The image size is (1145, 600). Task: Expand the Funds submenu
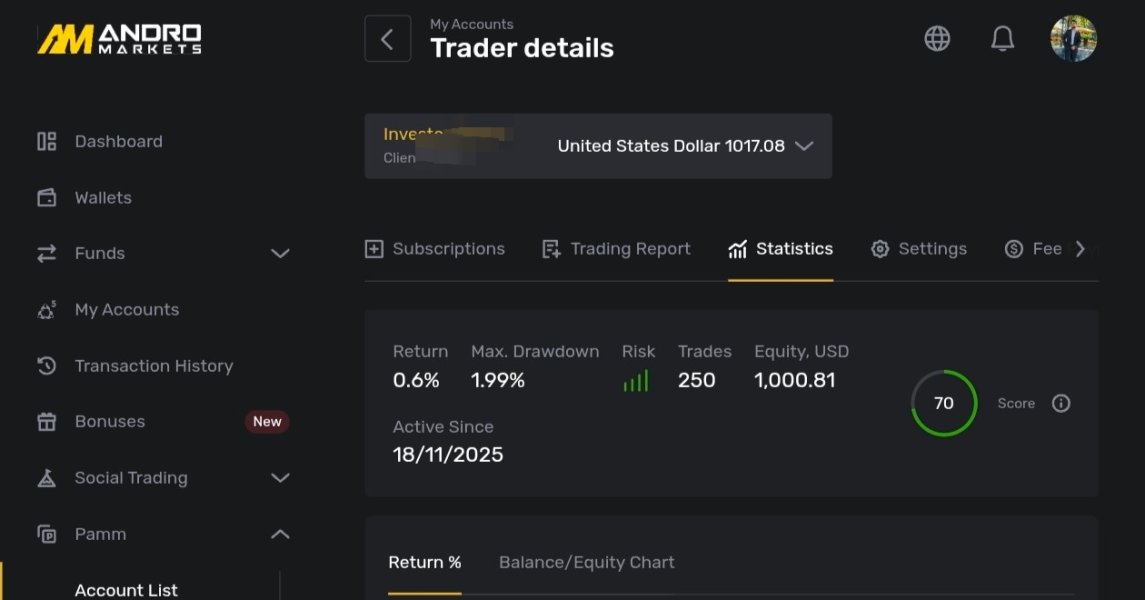[280, 254]
